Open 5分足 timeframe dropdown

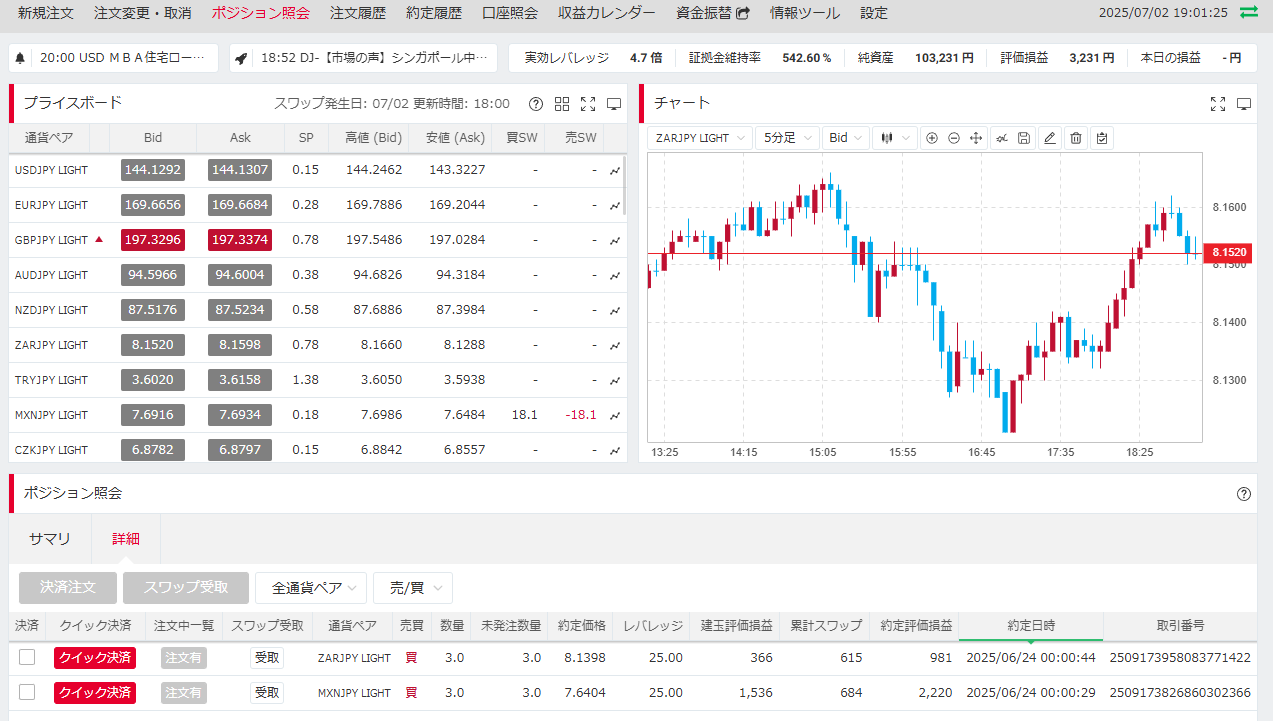click(x=787, y=138)
